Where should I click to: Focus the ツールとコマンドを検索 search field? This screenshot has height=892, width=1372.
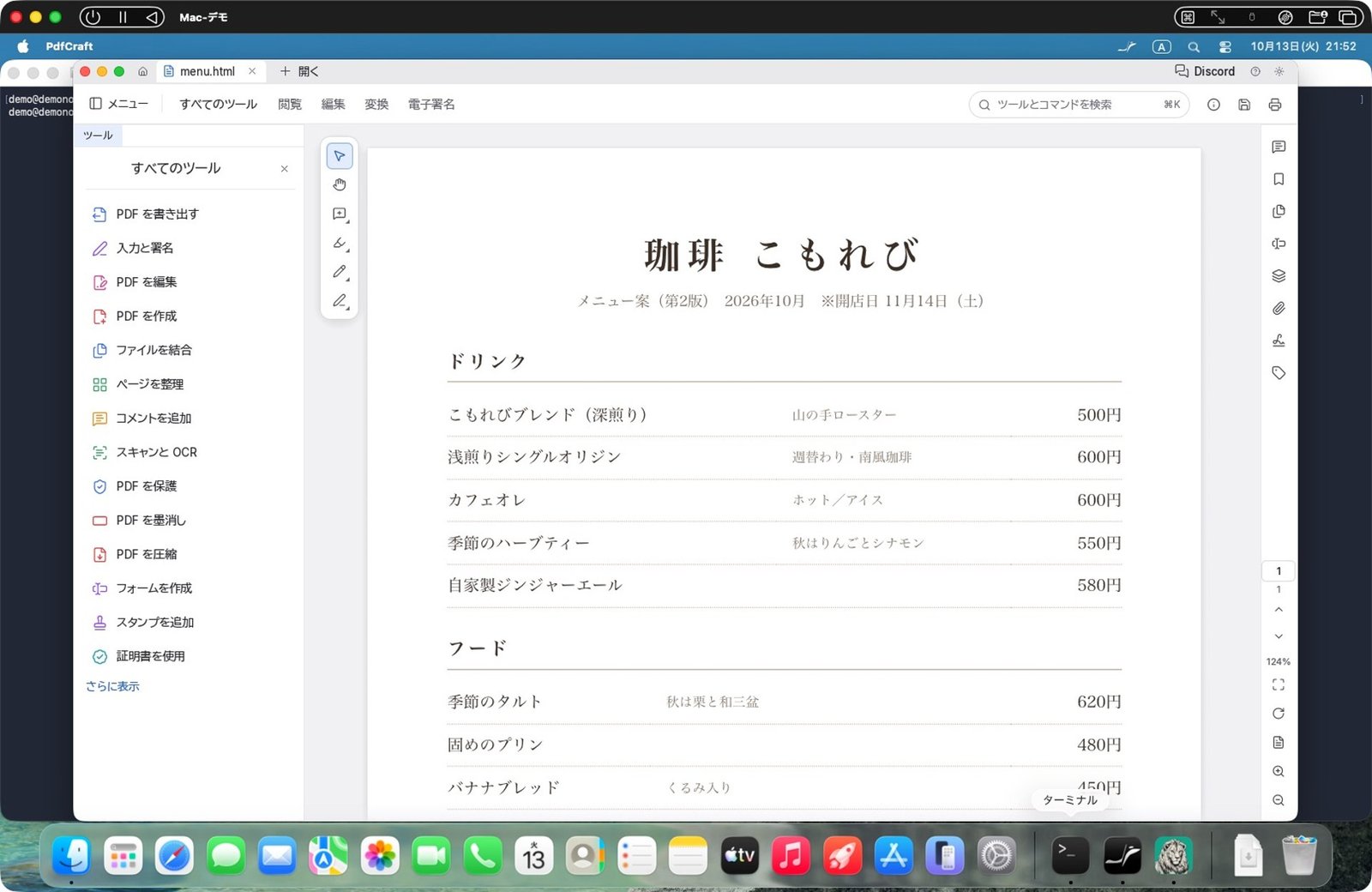pyautogui.click(x=1079, y=105)
